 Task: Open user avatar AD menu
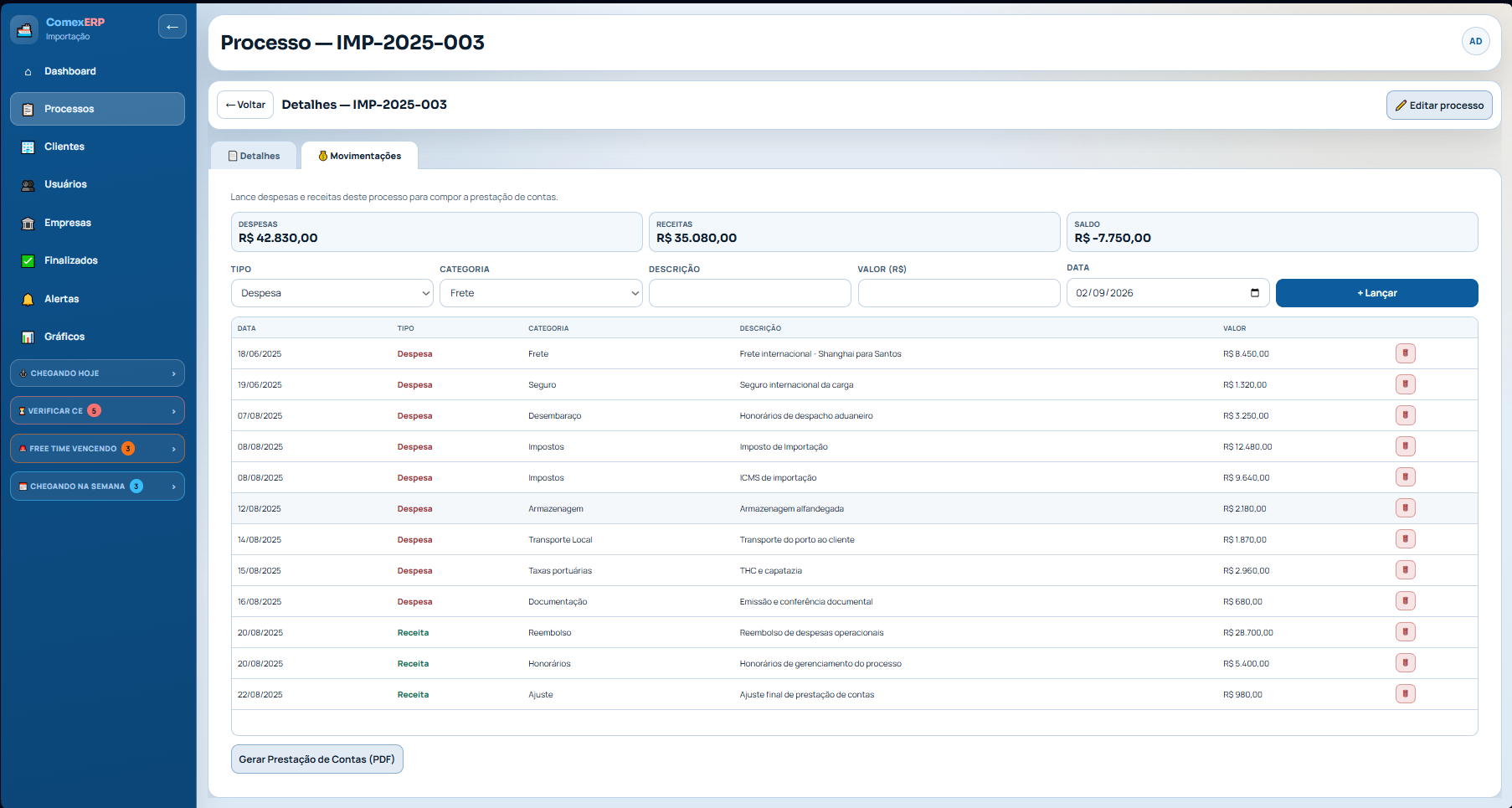click(x=1475, y=41)
